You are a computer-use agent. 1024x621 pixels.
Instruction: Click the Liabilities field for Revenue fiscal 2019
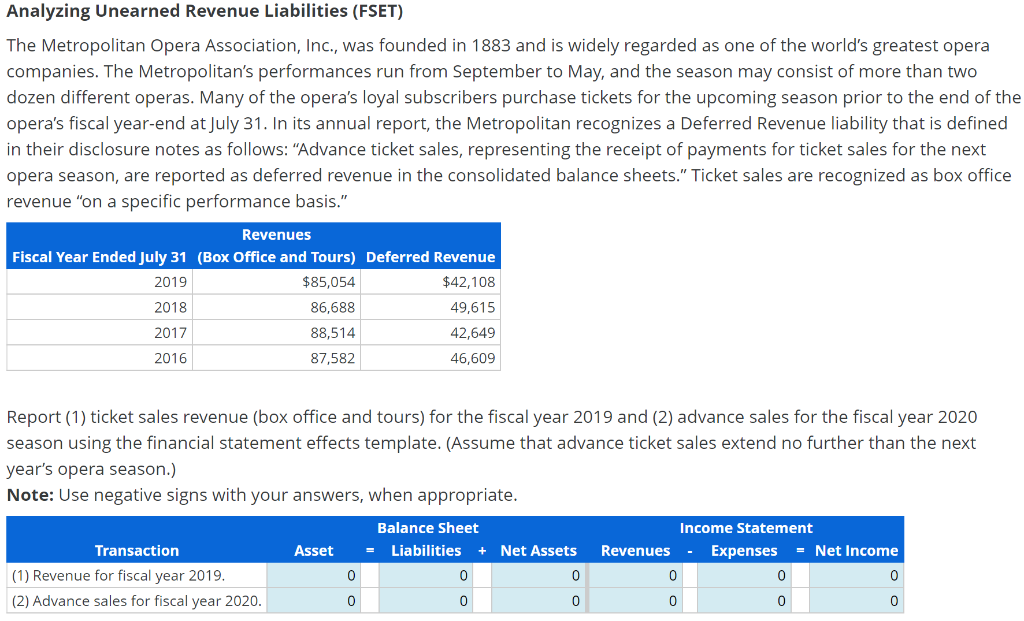(426, 575)
